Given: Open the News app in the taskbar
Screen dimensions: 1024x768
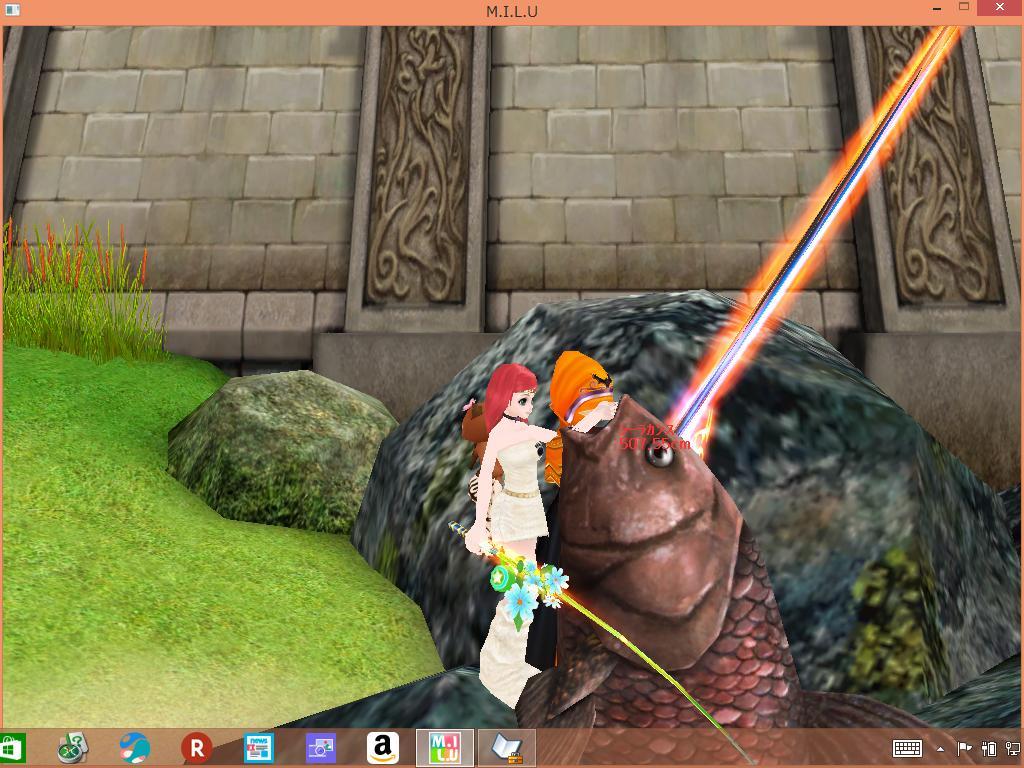Looking at the screenshot, I should click(259, 747).
